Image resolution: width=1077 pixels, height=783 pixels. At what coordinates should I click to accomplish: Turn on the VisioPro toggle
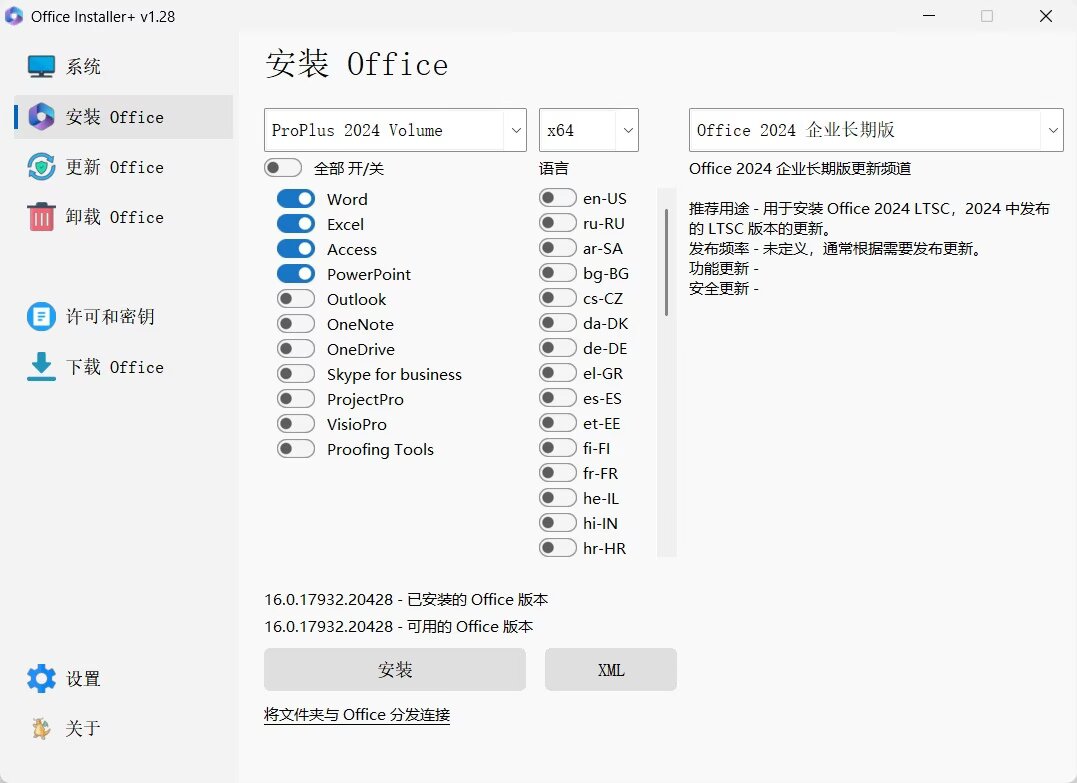pos(296,424)
